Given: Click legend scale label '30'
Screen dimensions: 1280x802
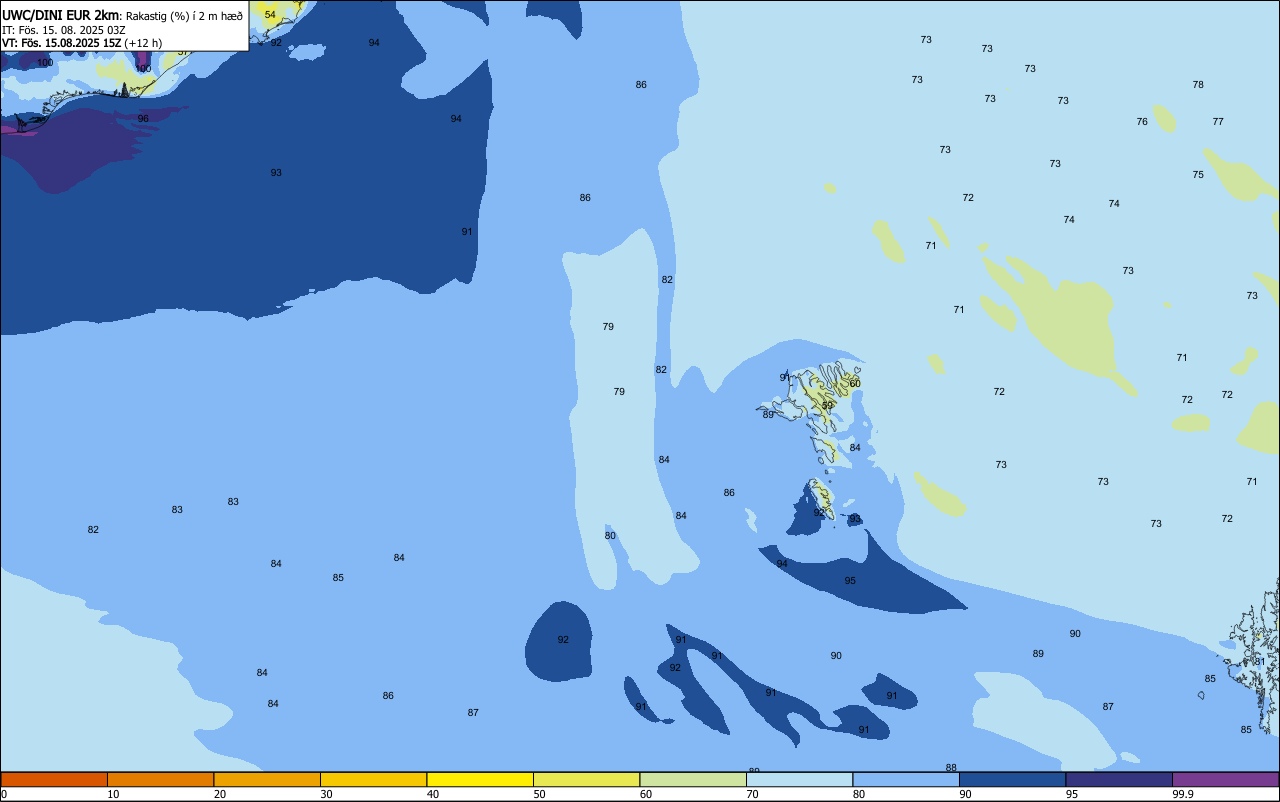Looking at the screenshot, I should click(x=326, y=794).
